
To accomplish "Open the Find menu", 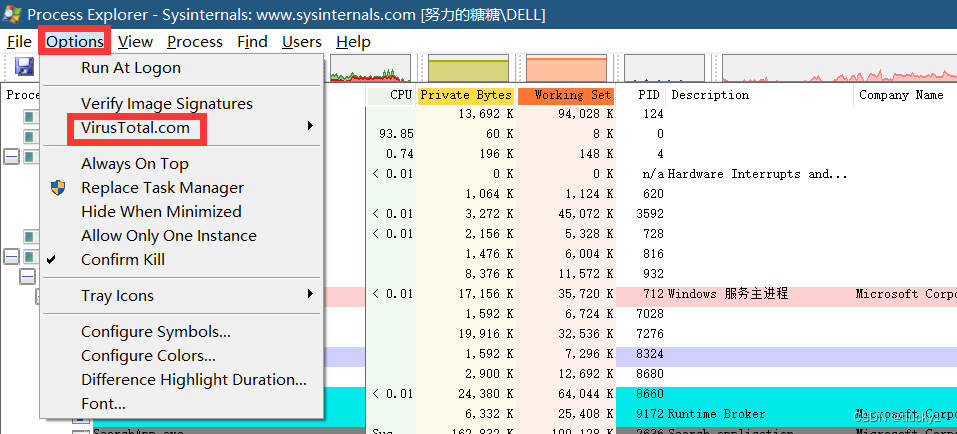I will [x=253, y=42].
